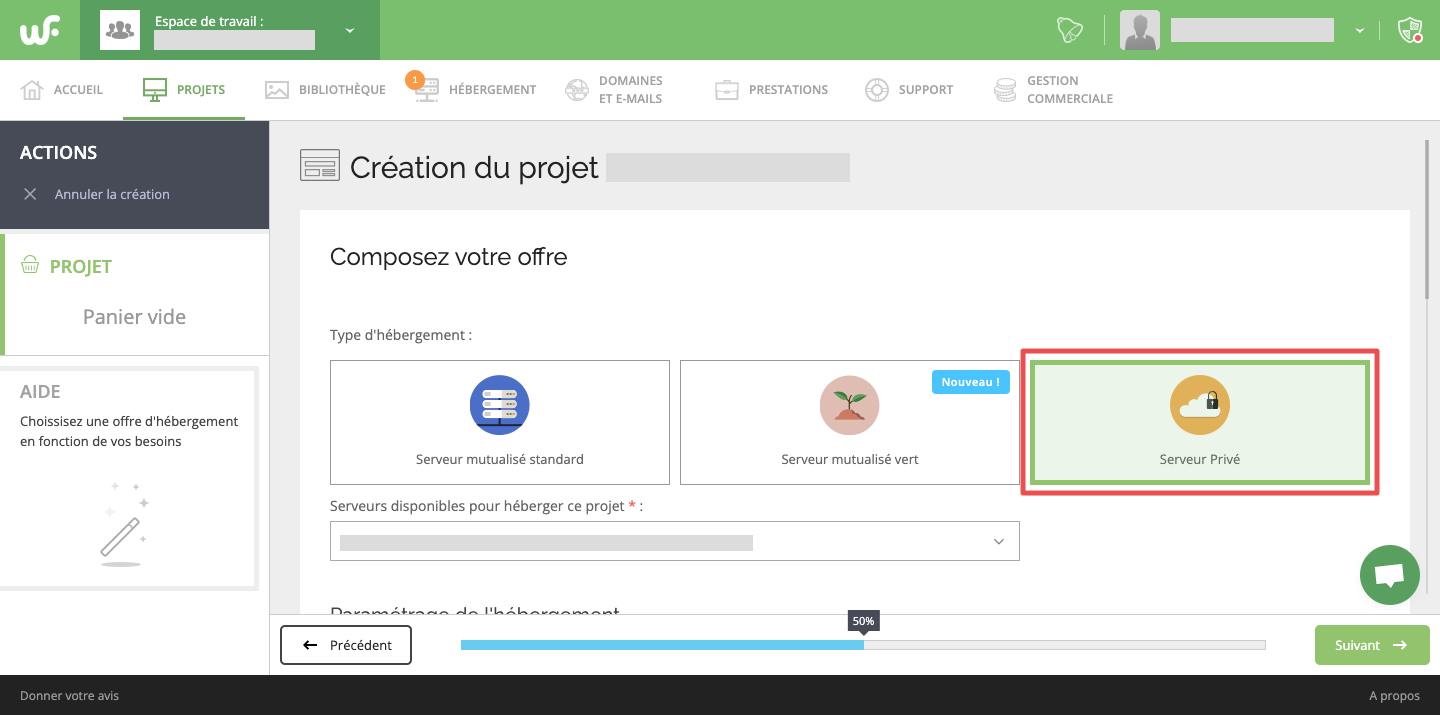
Task: Open the Bibliothèque tab
Action: coord(325,89)
